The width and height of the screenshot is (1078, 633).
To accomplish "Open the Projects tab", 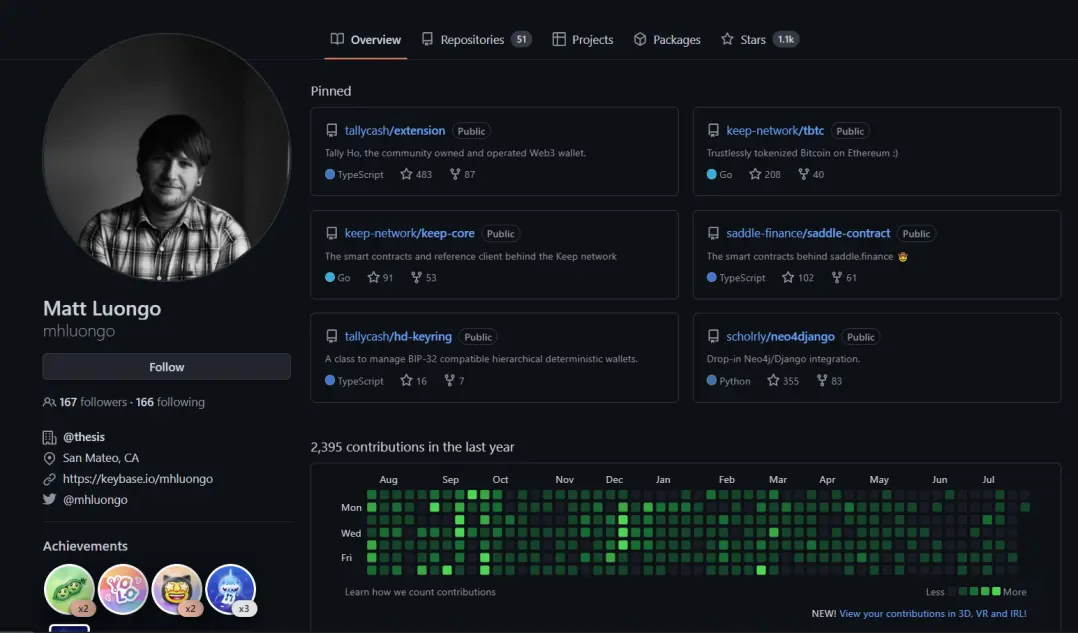I will pyautogui.click(x=582, y=40).
